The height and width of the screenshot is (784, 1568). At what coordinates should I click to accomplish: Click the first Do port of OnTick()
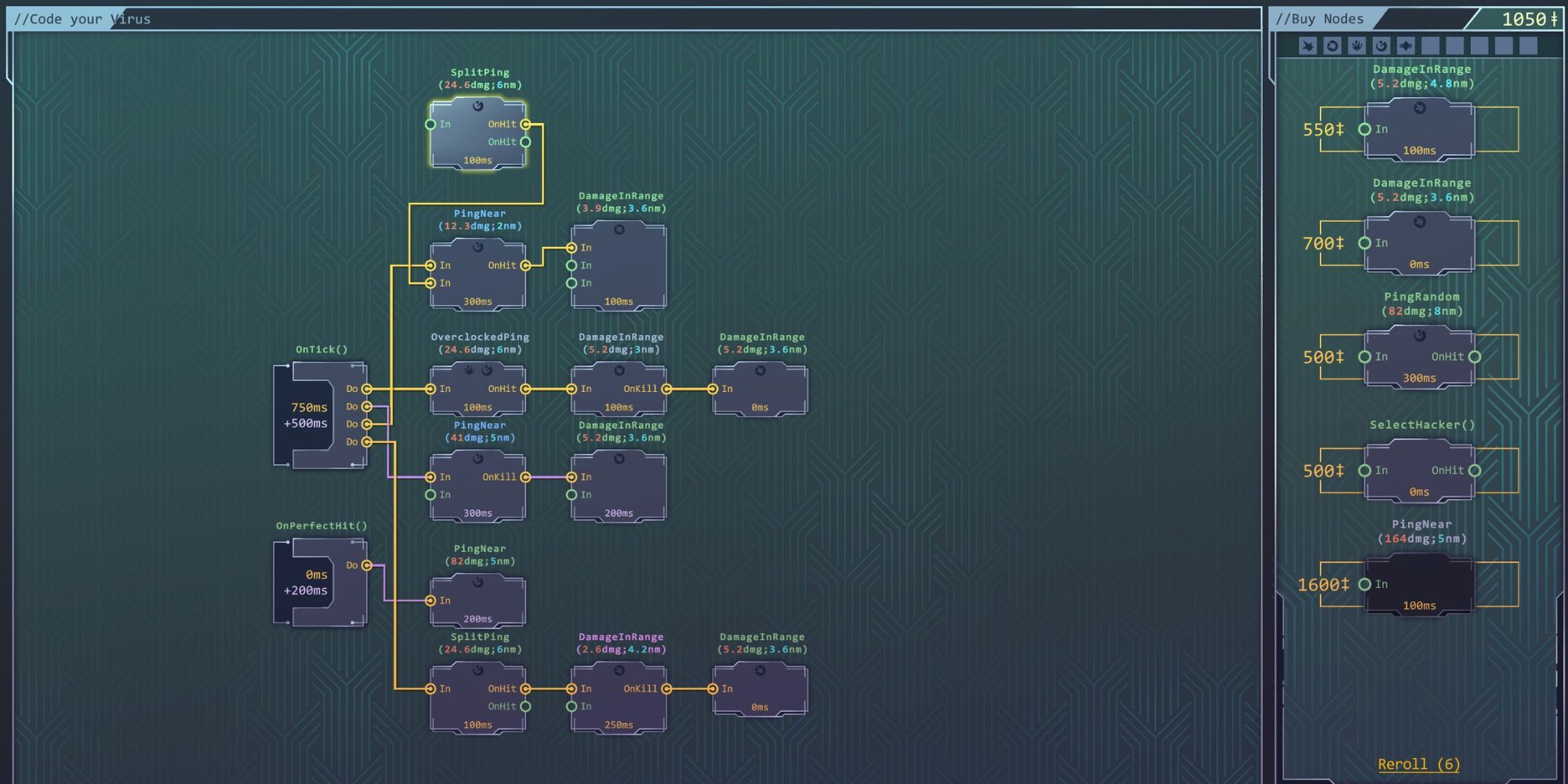(x=366, y=389)
